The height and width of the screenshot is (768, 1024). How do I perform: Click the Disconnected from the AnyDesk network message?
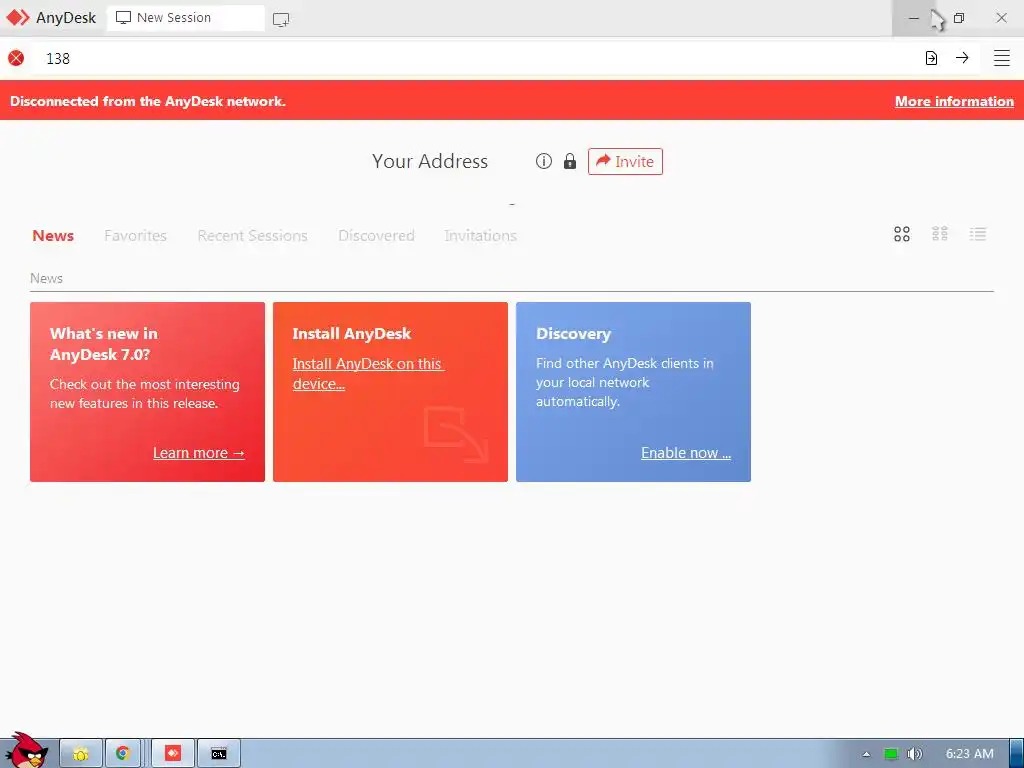pos(148,101)
